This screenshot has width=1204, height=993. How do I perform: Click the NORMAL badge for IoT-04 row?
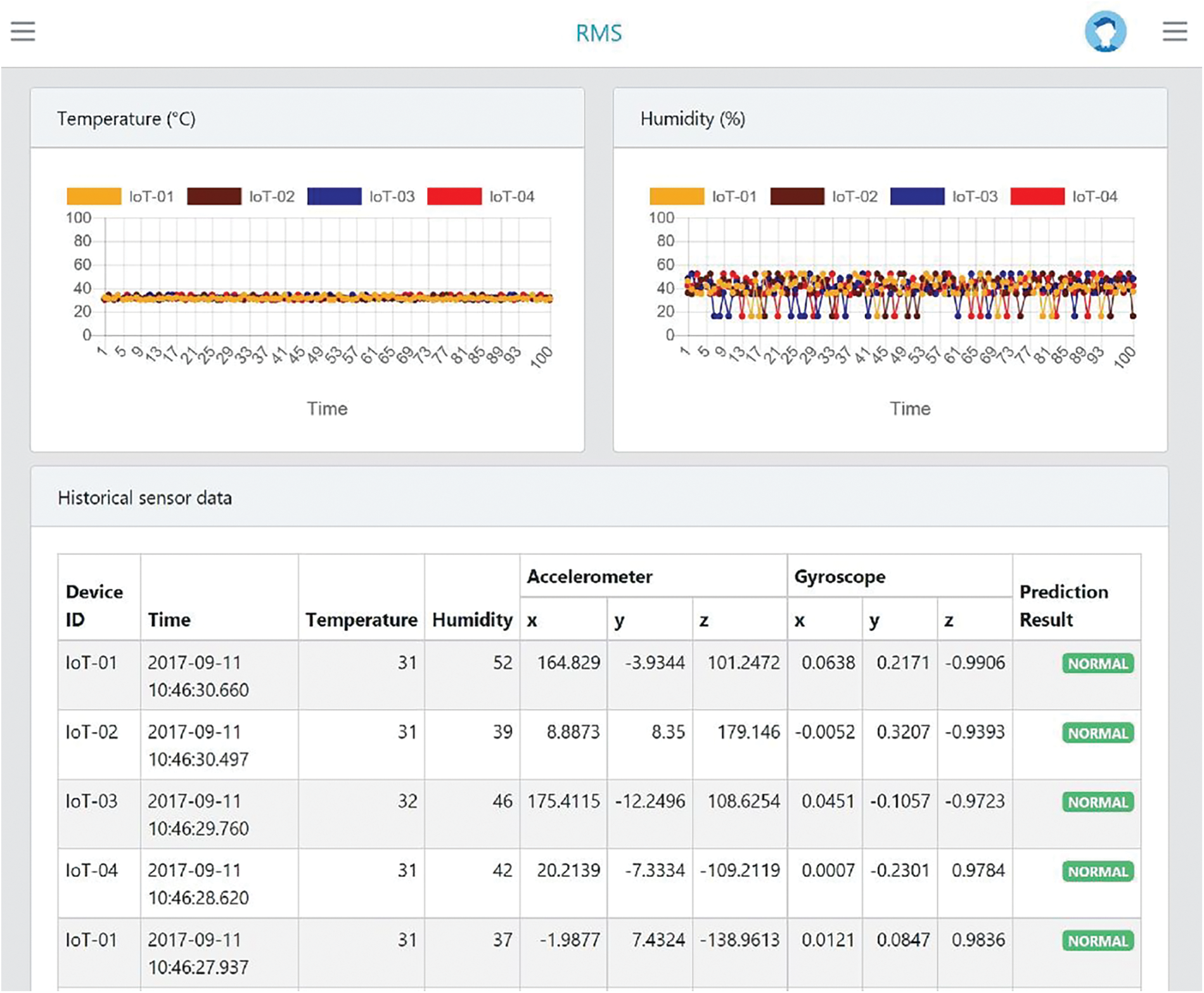click(1098, 871)
